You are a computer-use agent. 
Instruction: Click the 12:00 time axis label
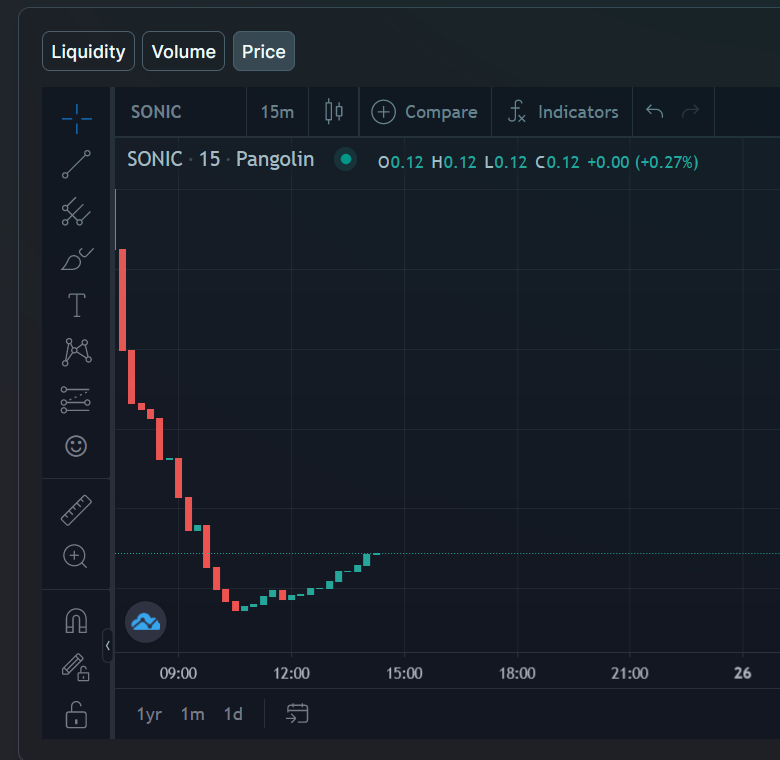(x=292, y=673)
